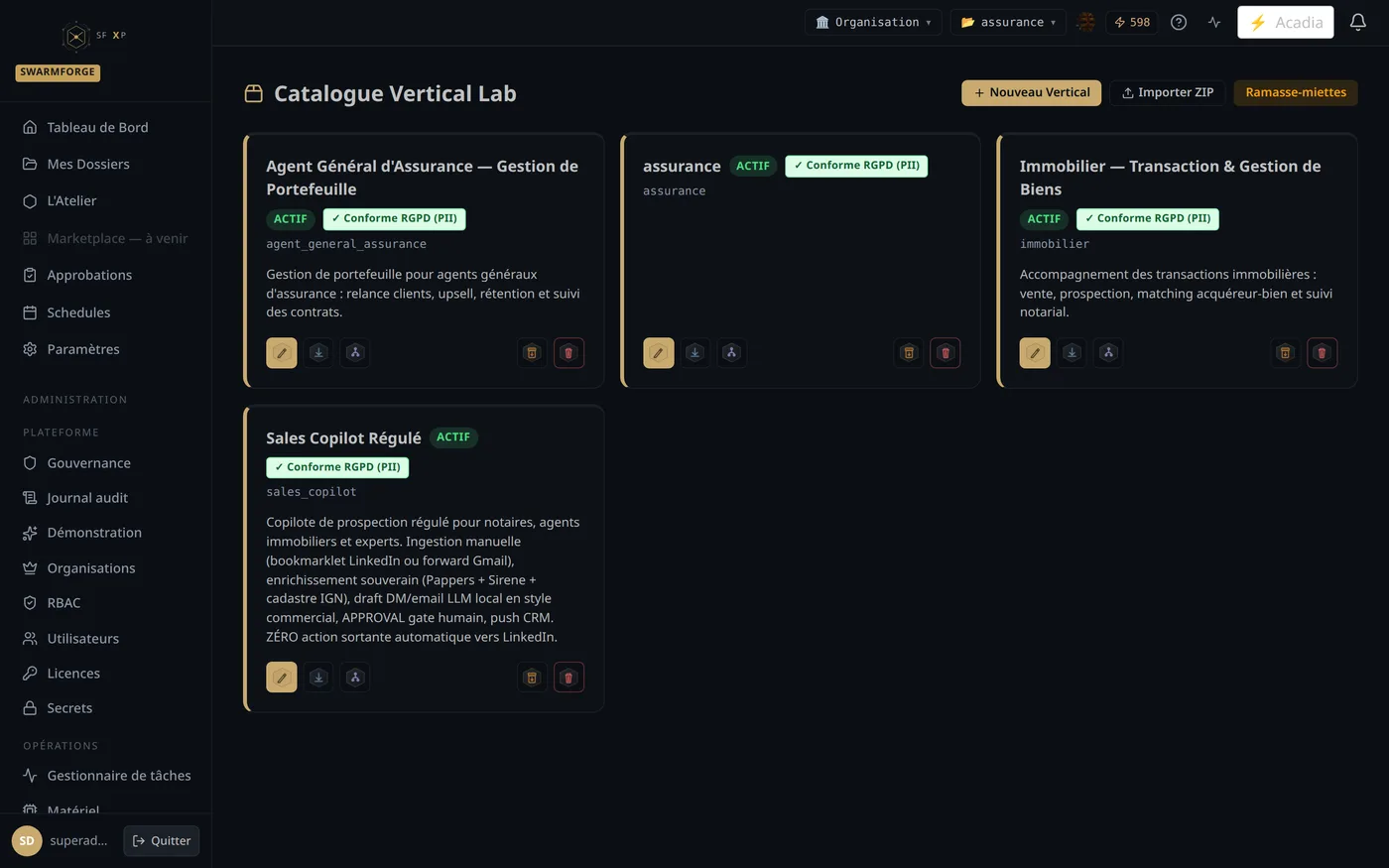Click the 'agent_general_assurance' slug text
This screenshot has width=1389, height=868.
[346, 244]
